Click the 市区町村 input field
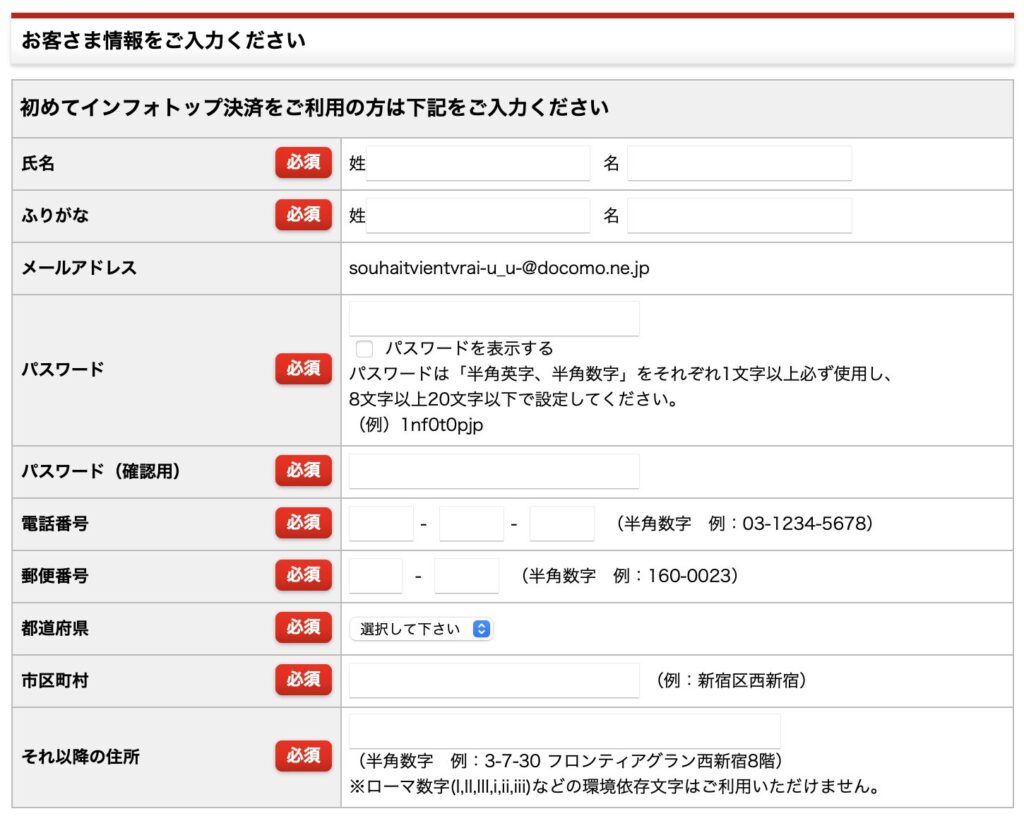Screen dimensions: 1024x821 click(x=494, y=680)
